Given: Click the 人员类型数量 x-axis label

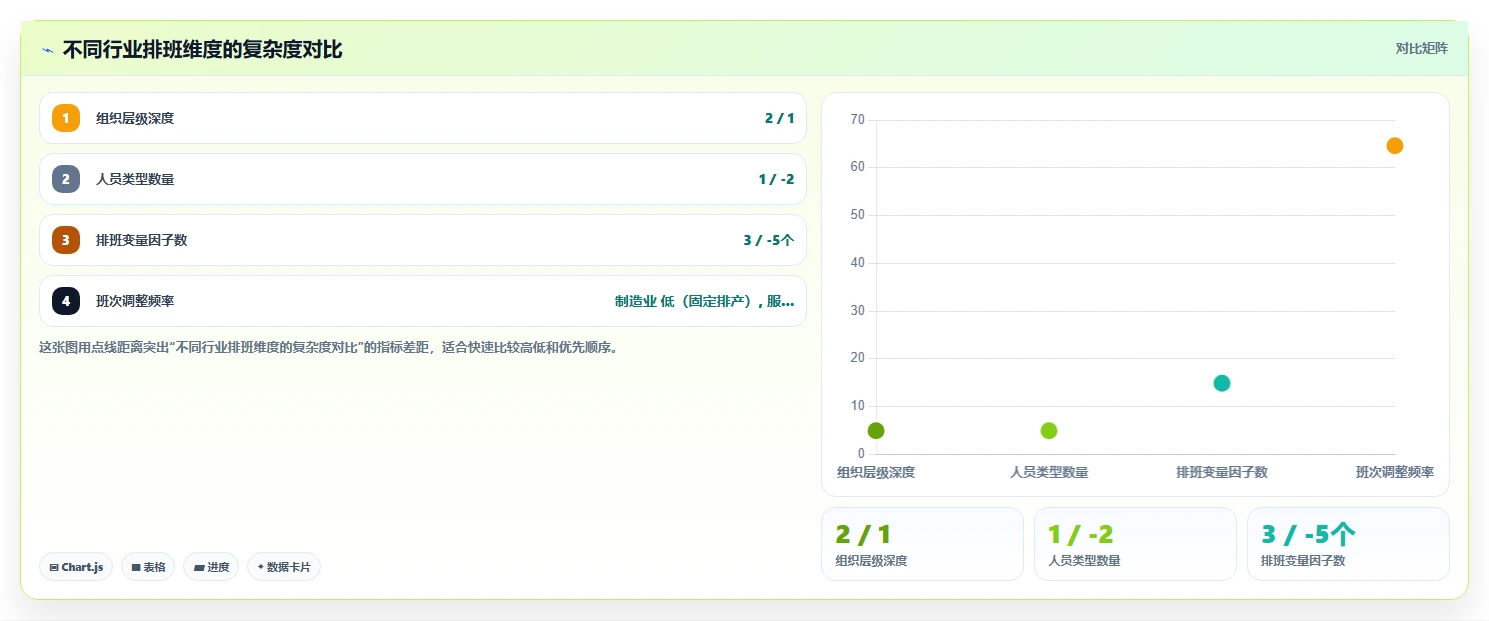Looking at the screenshot, I should [1049, 472].
